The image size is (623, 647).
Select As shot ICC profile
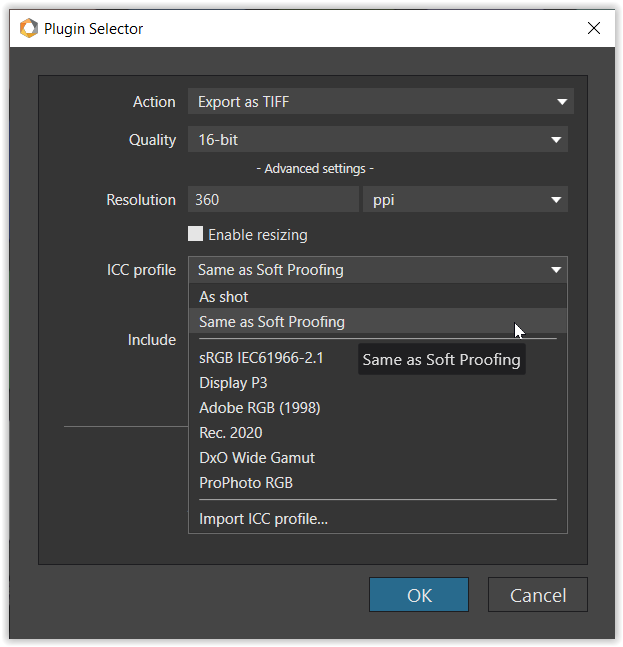coord(378,297)
